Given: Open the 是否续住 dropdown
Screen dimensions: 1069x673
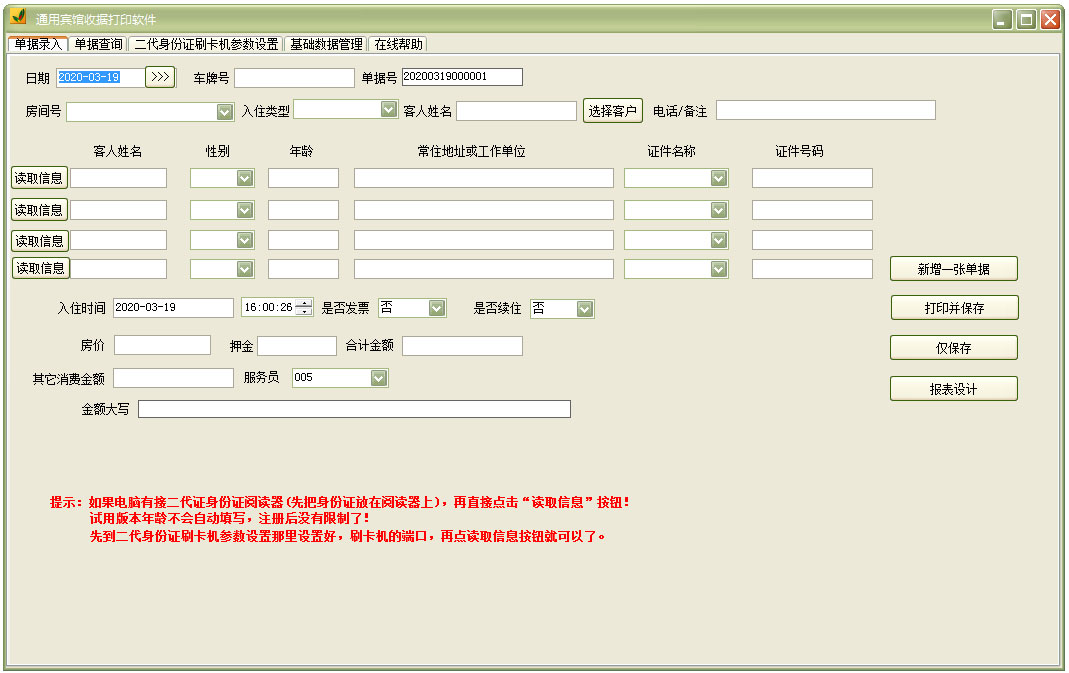Looking at the screenshot, I should pyautogui.click(x=585, y=309).
